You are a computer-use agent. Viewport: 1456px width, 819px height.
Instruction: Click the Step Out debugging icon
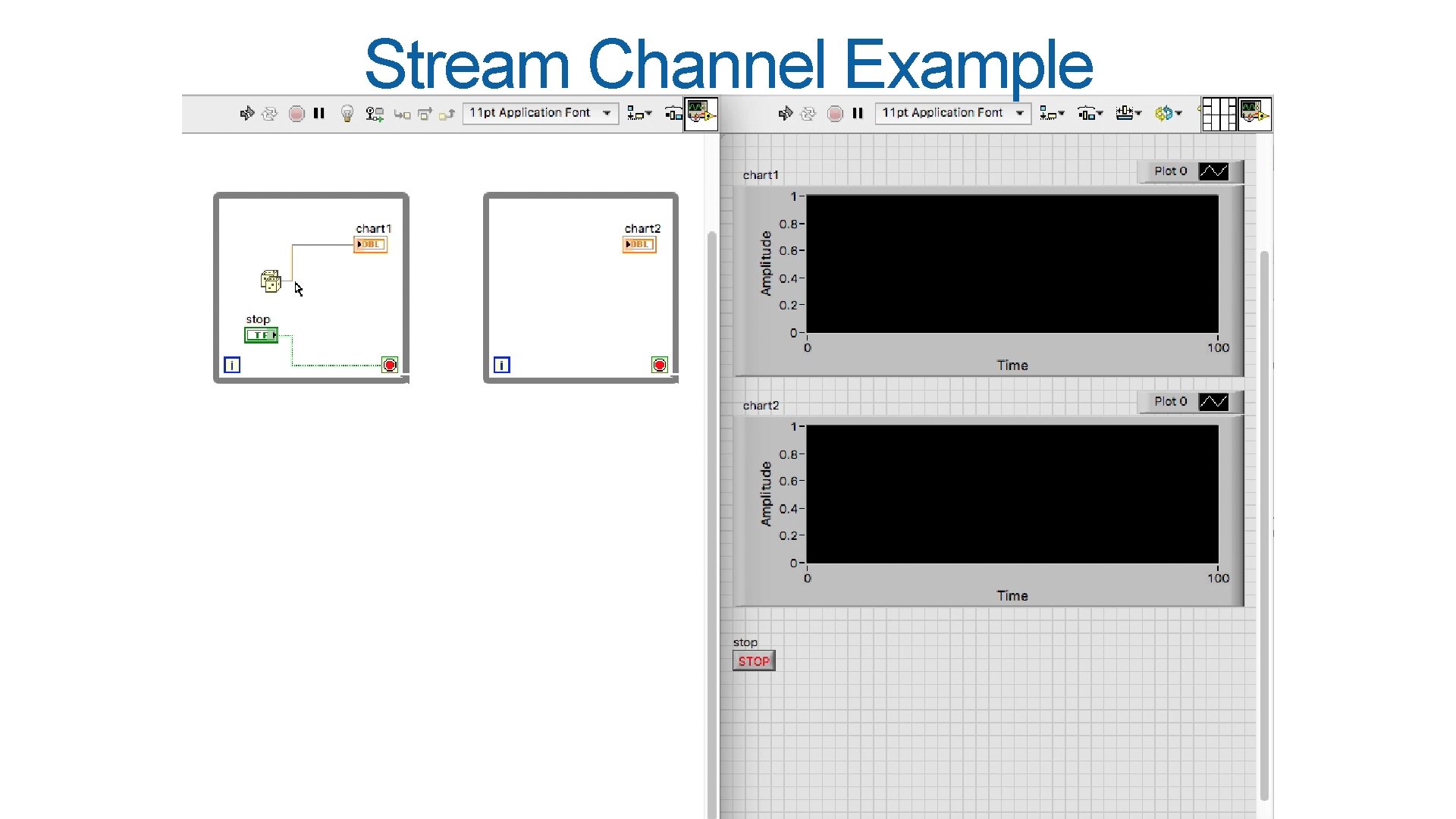click(x=447, y=114)
